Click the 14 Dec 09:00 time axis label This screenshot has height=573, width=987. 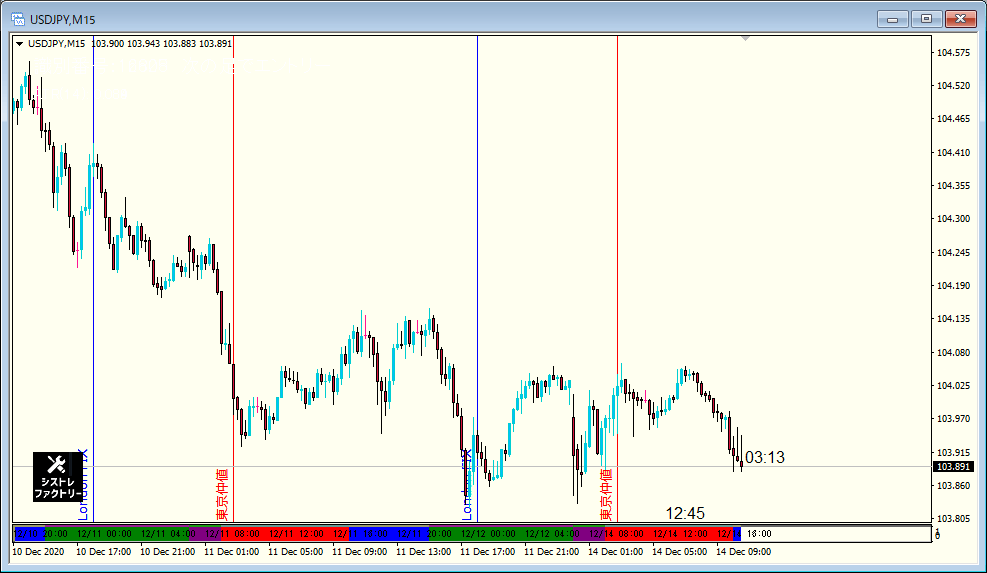pyautogui.click(x=743, y=552)
